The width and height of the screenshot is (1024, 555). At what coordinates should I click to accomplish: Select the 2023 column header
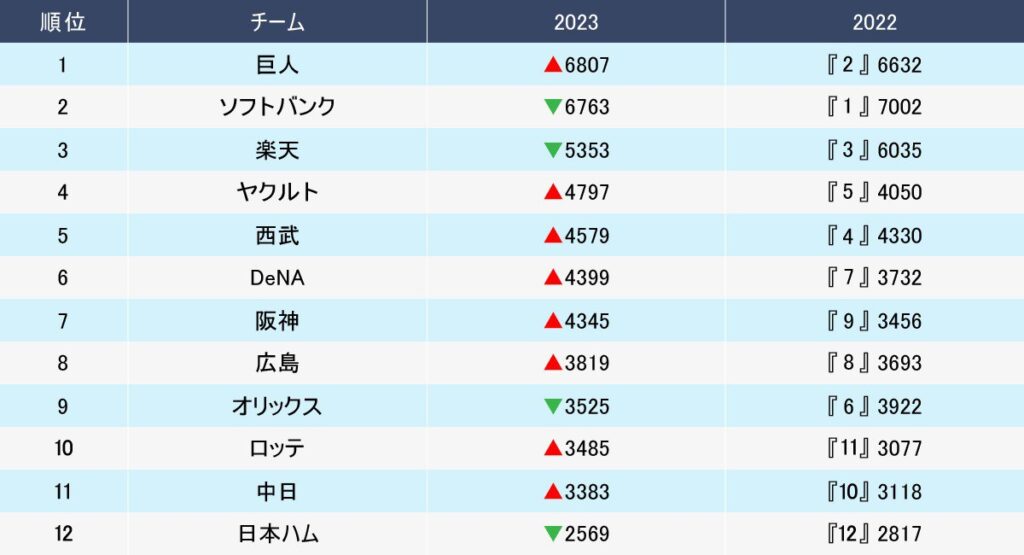point(576,22)
